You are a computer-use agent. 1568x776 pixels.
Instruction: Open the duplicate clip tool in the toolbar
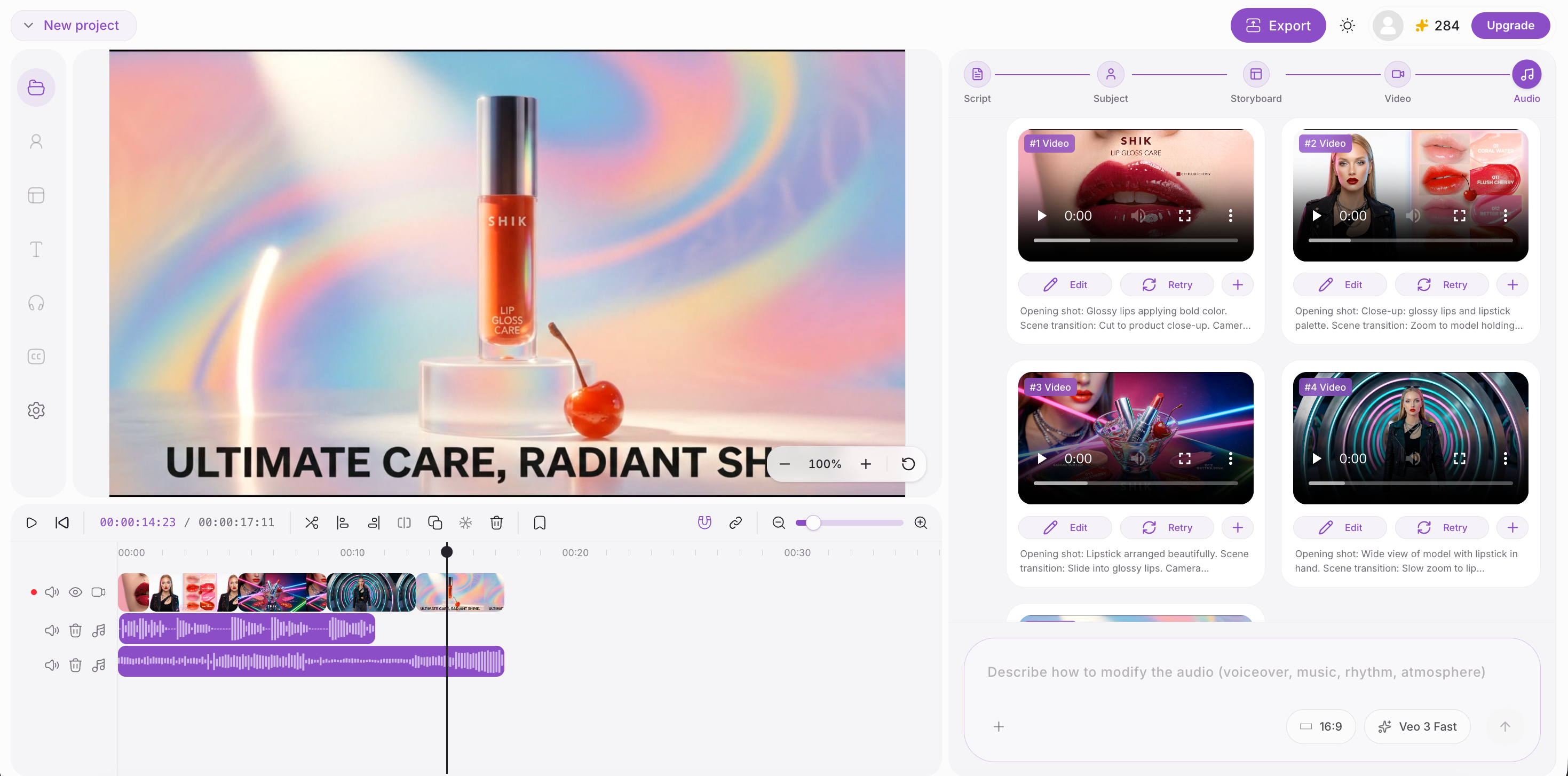click(434, 522)
